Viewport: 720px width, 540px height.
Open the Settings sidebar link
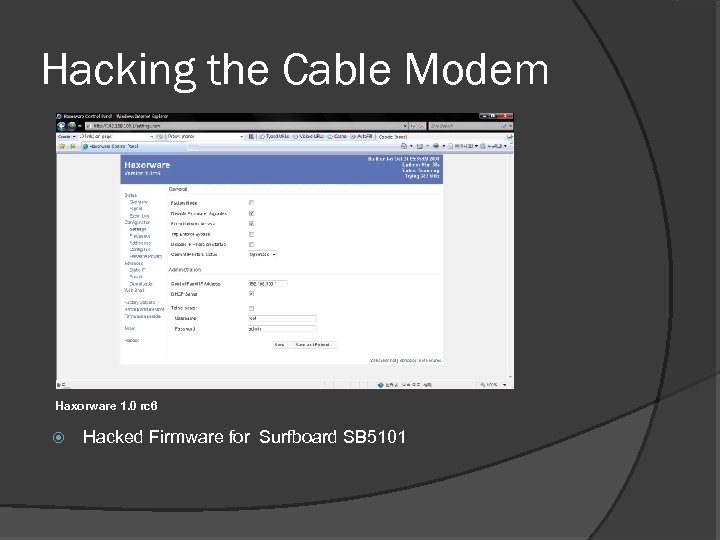click(138, 229)
